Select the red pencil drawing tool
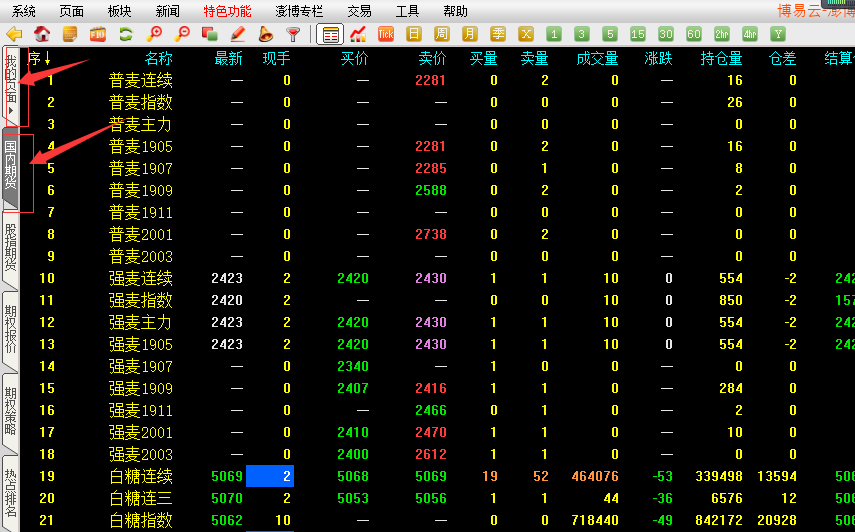The image size is (855, 532). [238, 34]
